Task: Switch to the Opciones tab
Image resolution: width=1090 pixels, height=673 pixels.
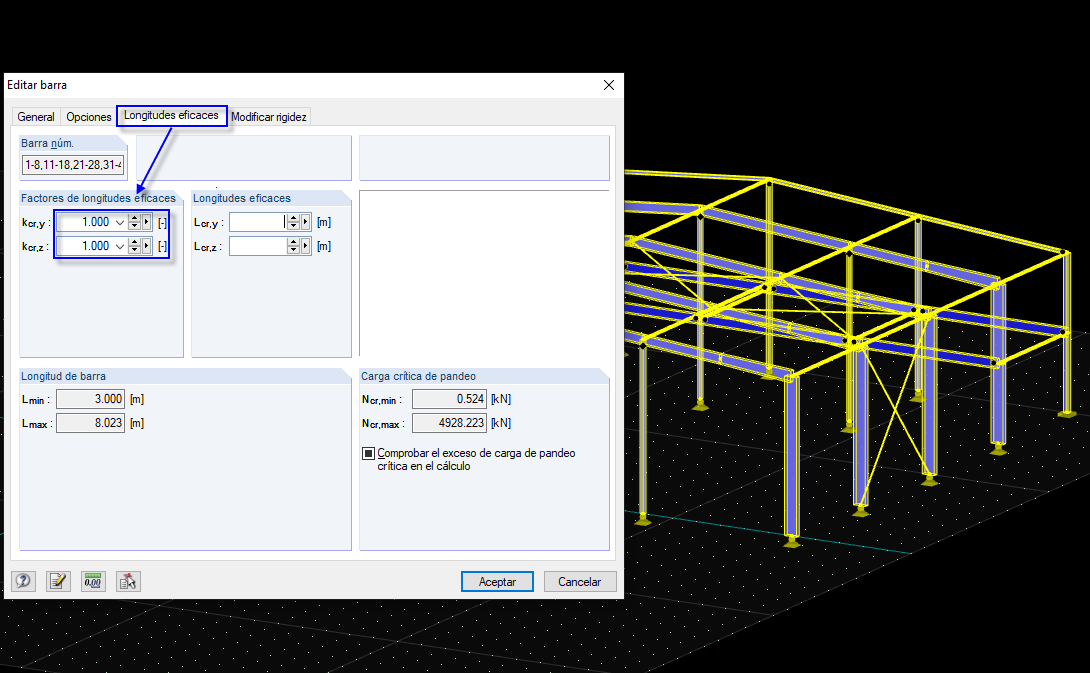Action: [88, 117]
